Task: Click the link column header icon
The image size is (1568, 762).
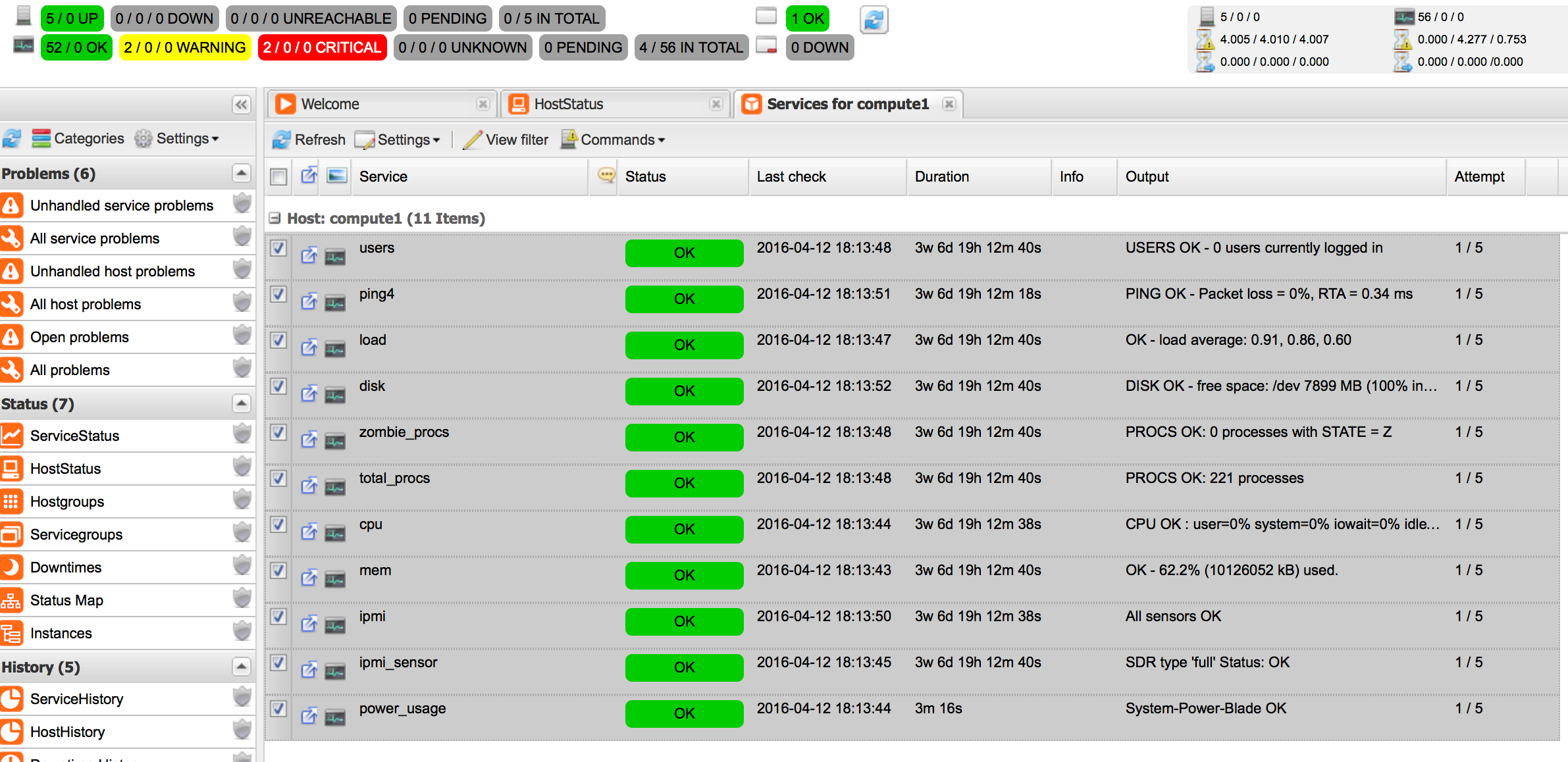Action: tap(309, 175)
